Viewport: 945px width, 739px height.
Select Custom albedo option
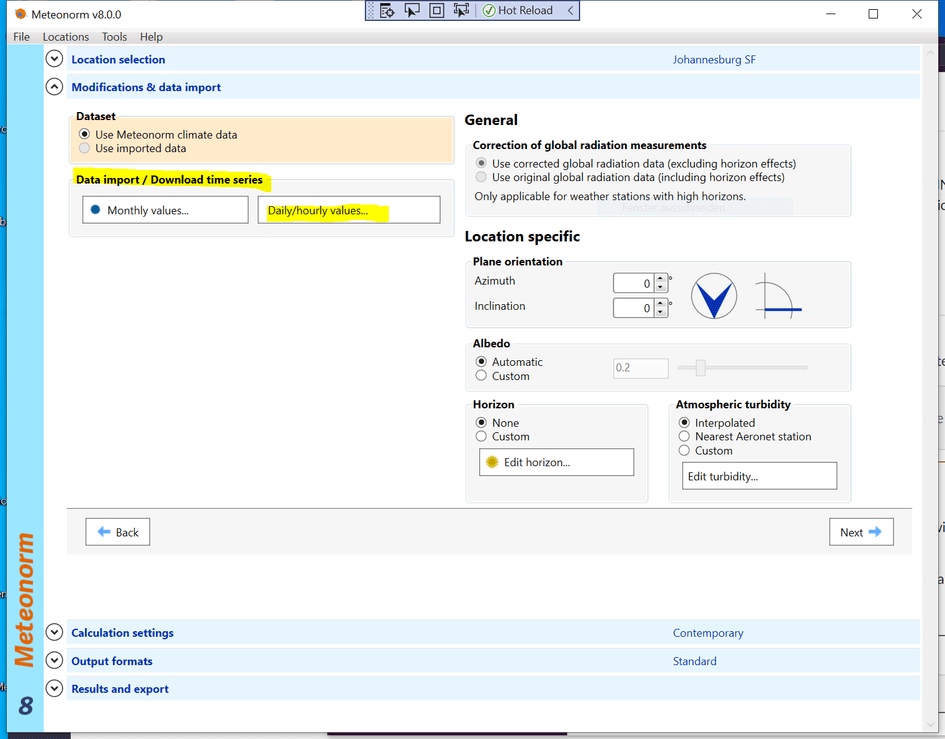[x=481, y=376]
